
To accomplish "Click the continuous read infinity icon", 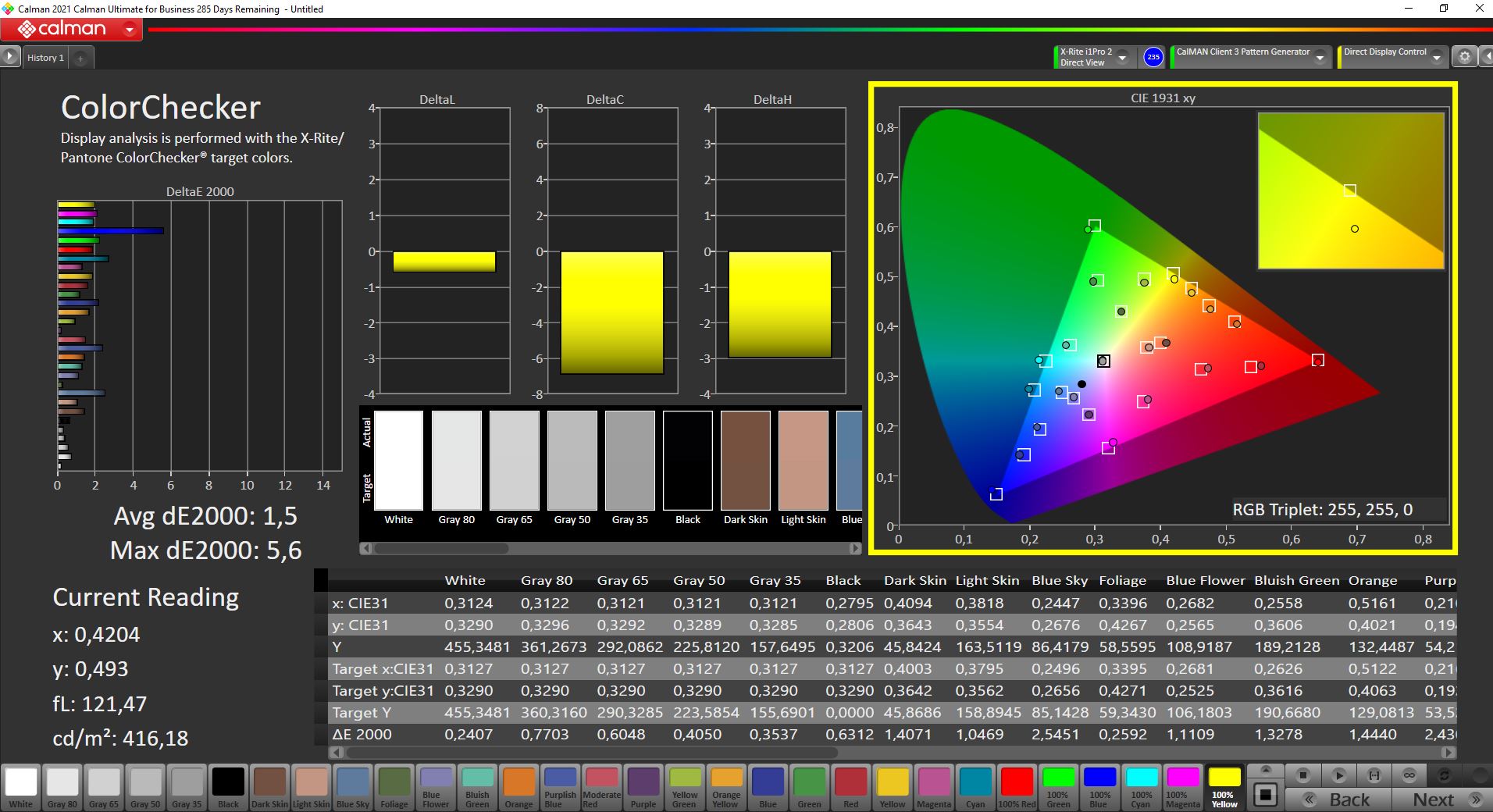I will [1409, 775].
